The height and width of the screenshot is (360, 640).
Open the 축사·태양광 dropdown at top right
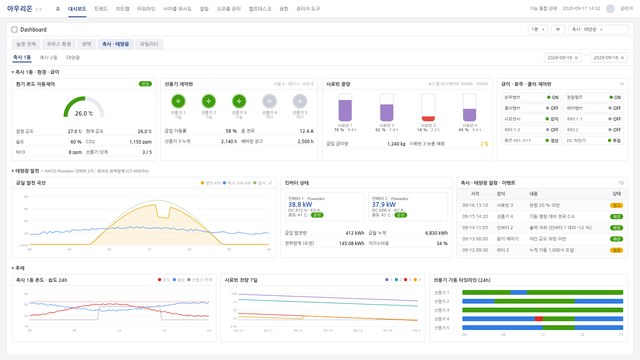pos(598,29)
